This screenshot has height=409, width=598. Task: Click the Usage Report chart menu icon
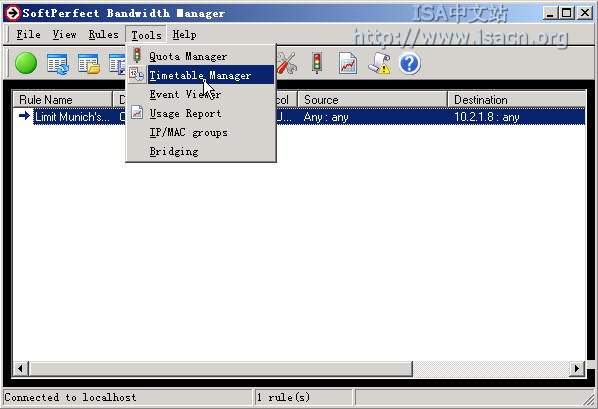click(x=137, y=113)
